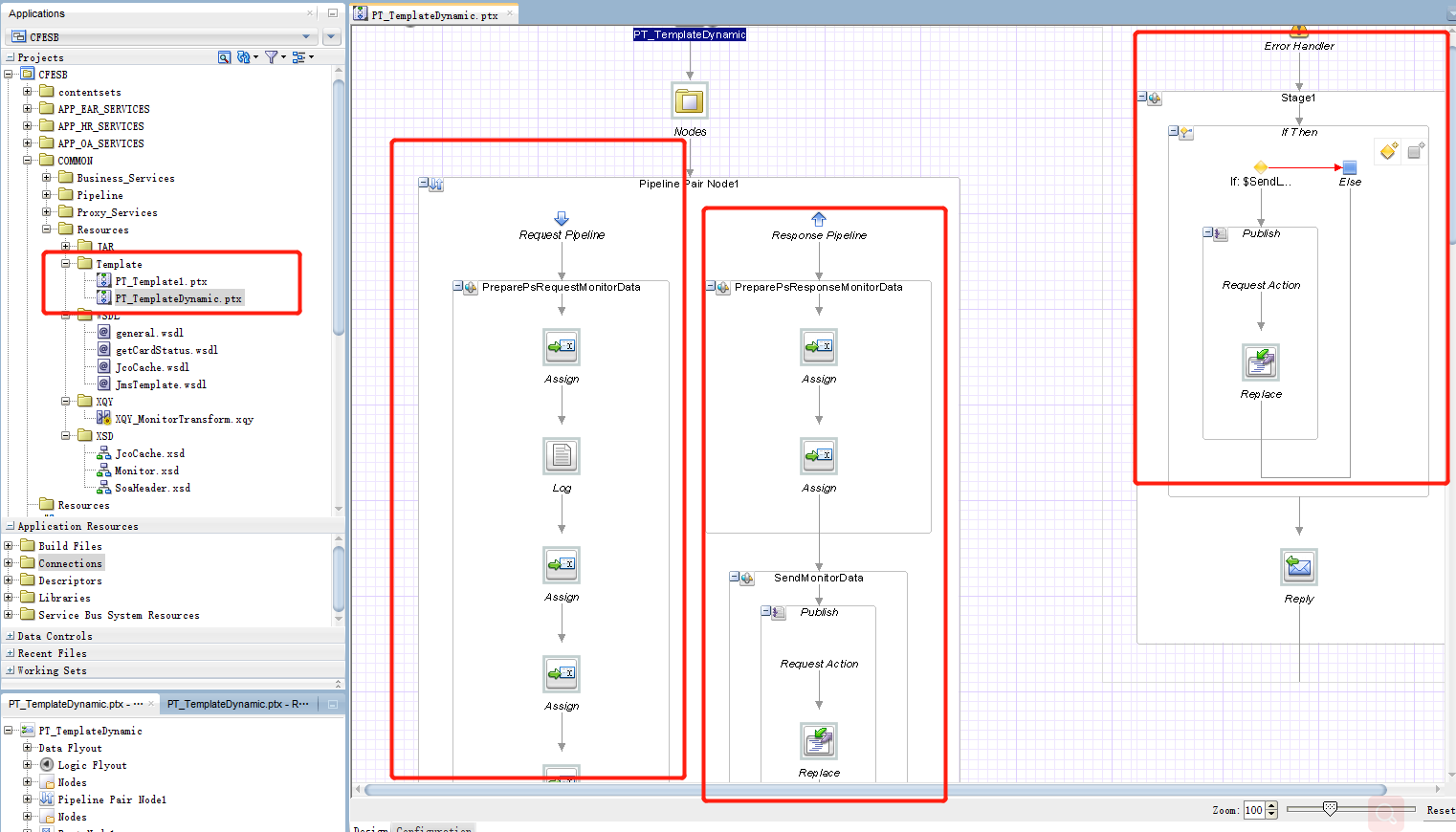1456x832 pixels.
Task: Click the If Then branch icon
Action: (1186, 133)
